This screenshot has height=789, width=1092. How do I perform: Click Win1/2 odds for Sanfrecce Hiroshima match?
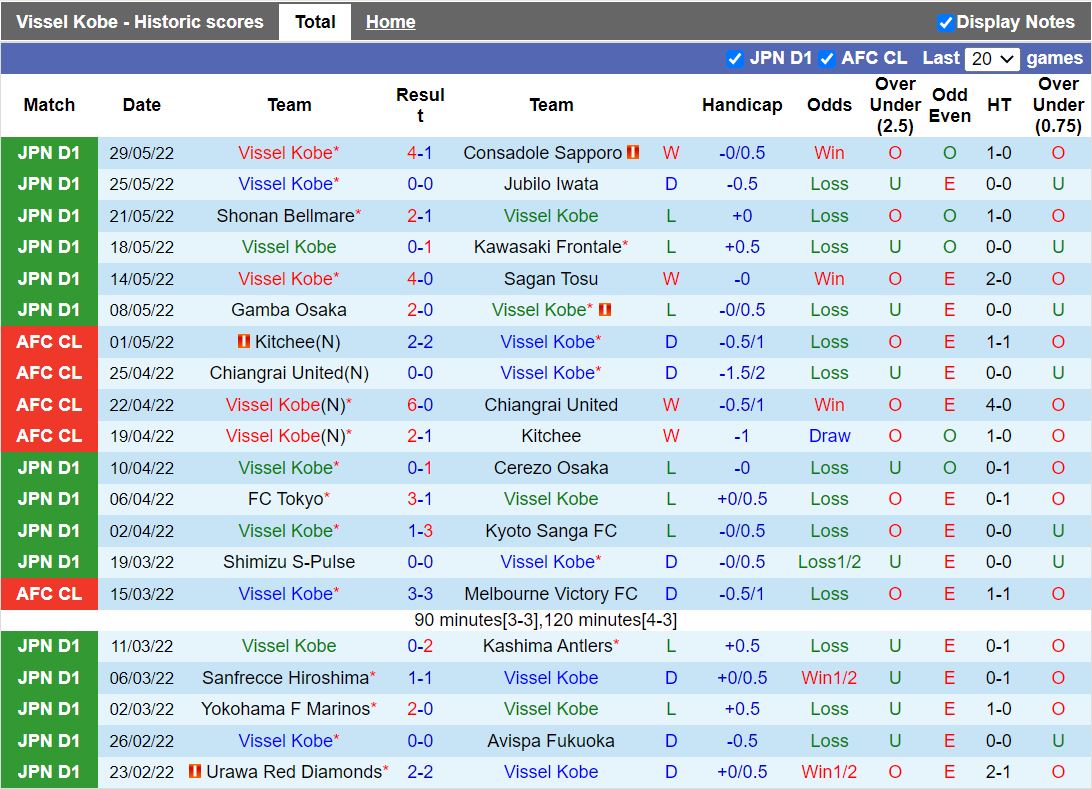pyautogui.click(x=829, y=678)
